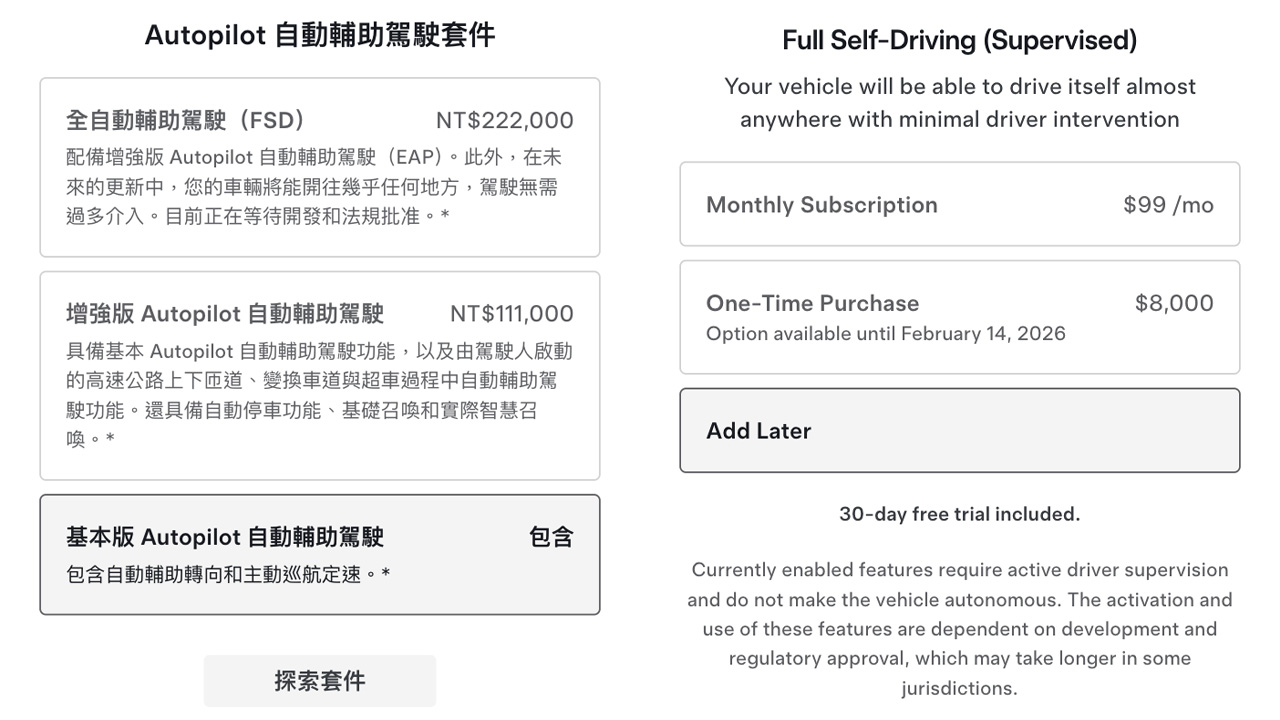
Task: Click the 包含 label on Basic Autopilot
Action: click(x=552, y=537)
